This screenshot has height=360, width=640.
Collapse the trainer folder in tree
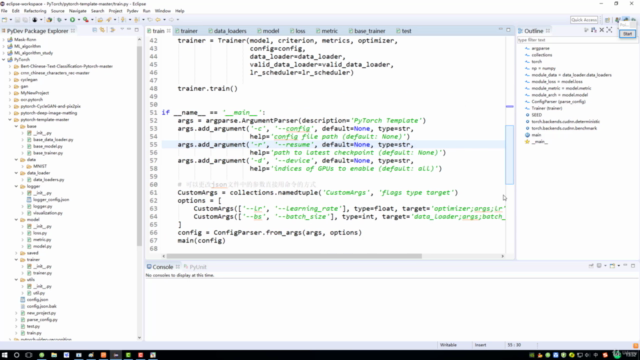[x=17, y=260]
